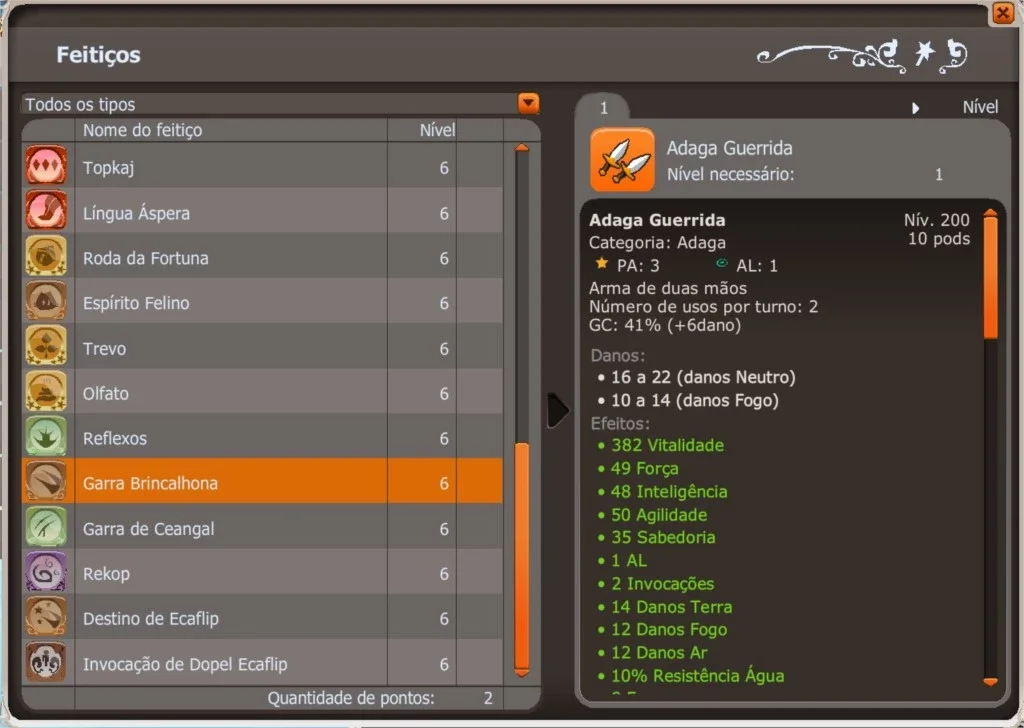Viewport: 1024px width, 728px height.
Task: Click the Língua Áspera spell icon
Action: click(x=46, y=210)
